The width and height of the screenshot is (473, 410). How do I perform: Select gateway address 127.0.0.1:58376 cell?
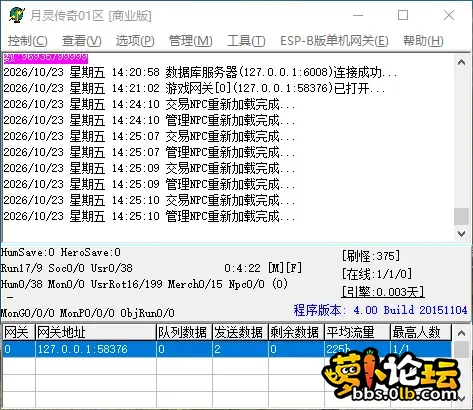96,349
